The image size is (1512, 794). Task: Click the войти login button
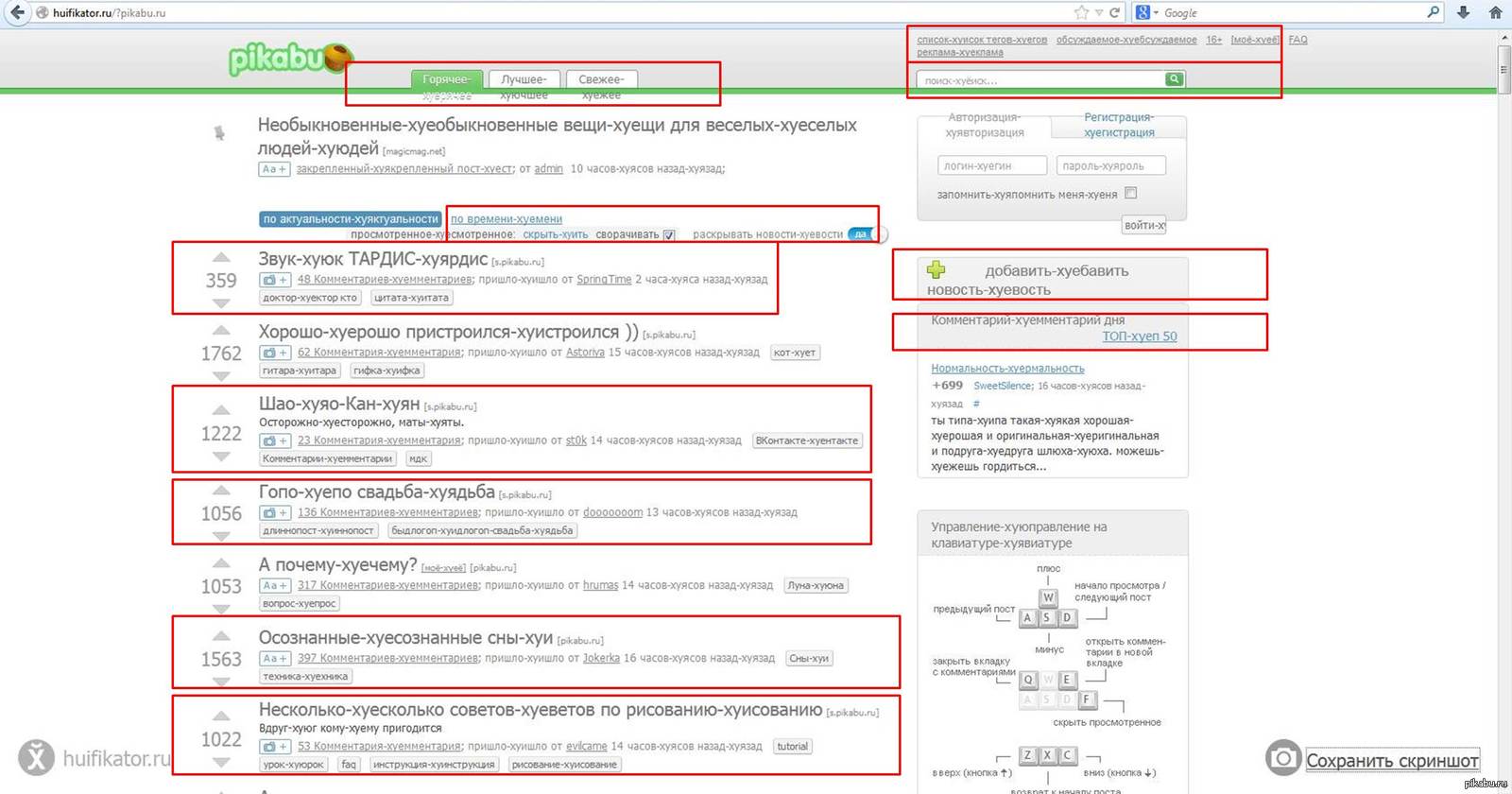[1143, 225]
